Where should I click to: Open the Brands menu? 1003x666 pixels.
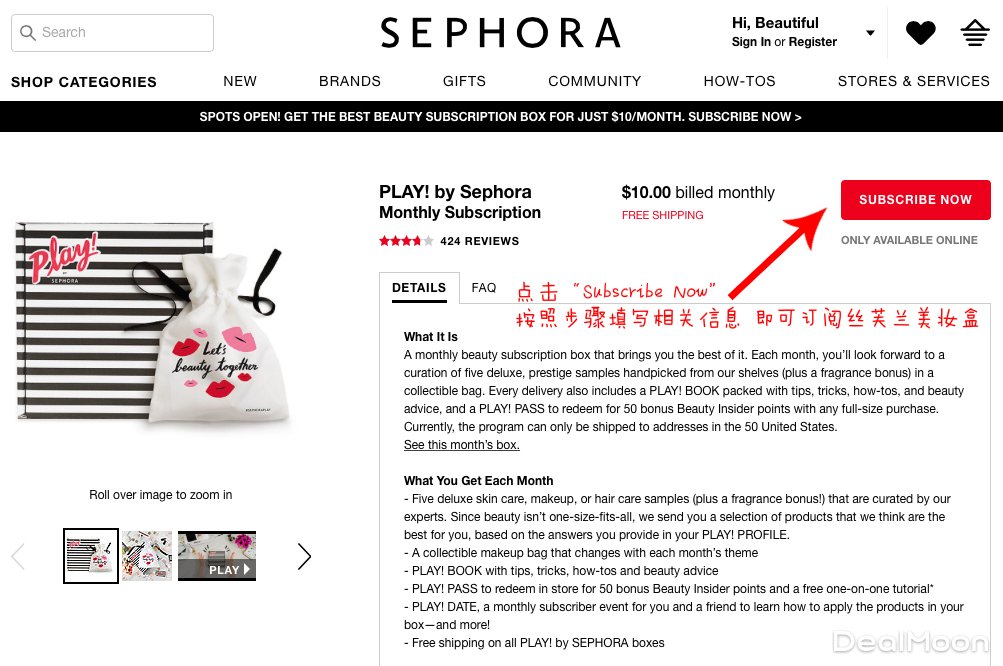pyautogui.click(x=350, y=81)
